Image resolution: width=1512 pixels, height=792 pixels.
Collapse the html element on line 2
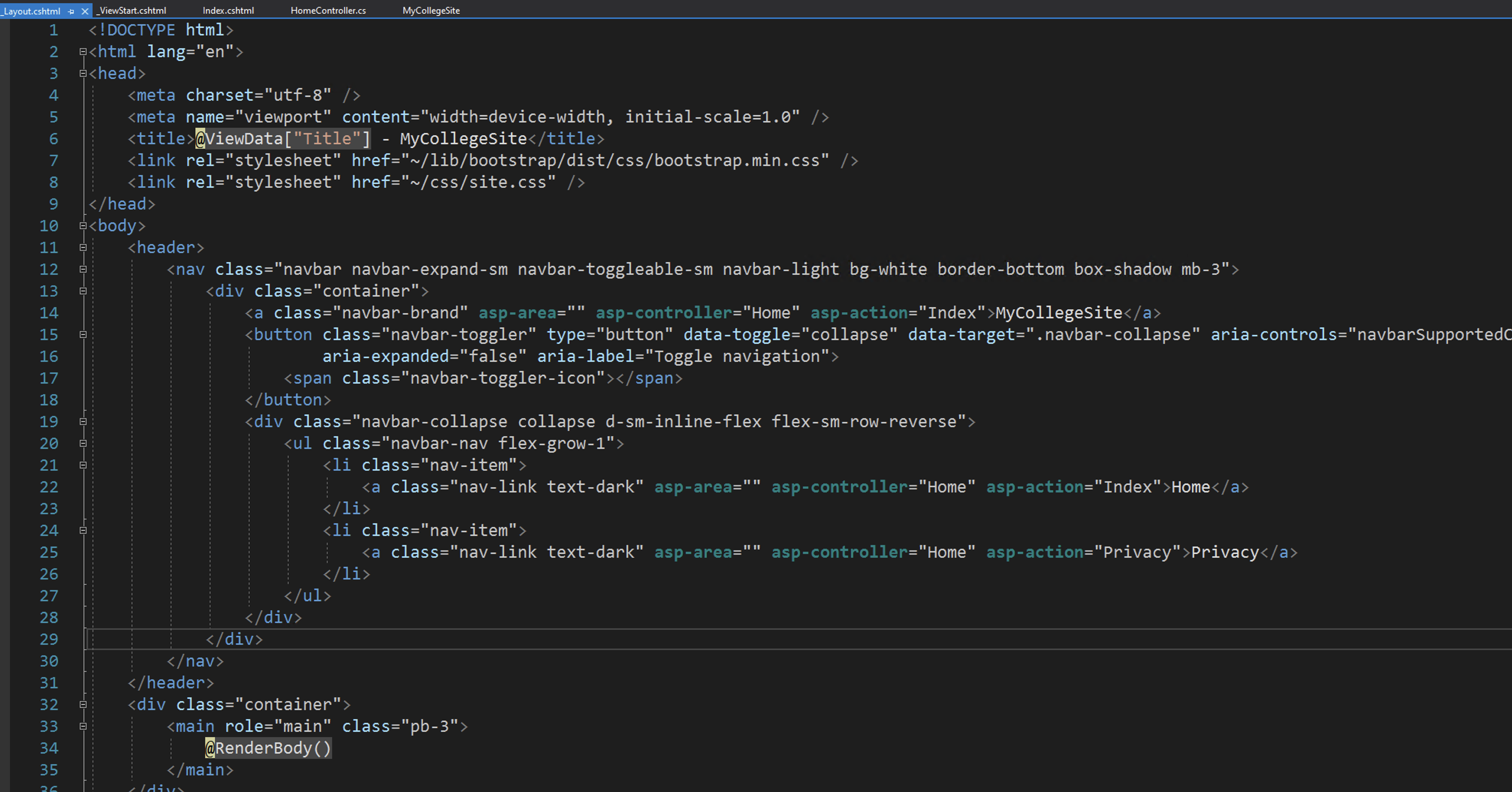coord(83,52)
